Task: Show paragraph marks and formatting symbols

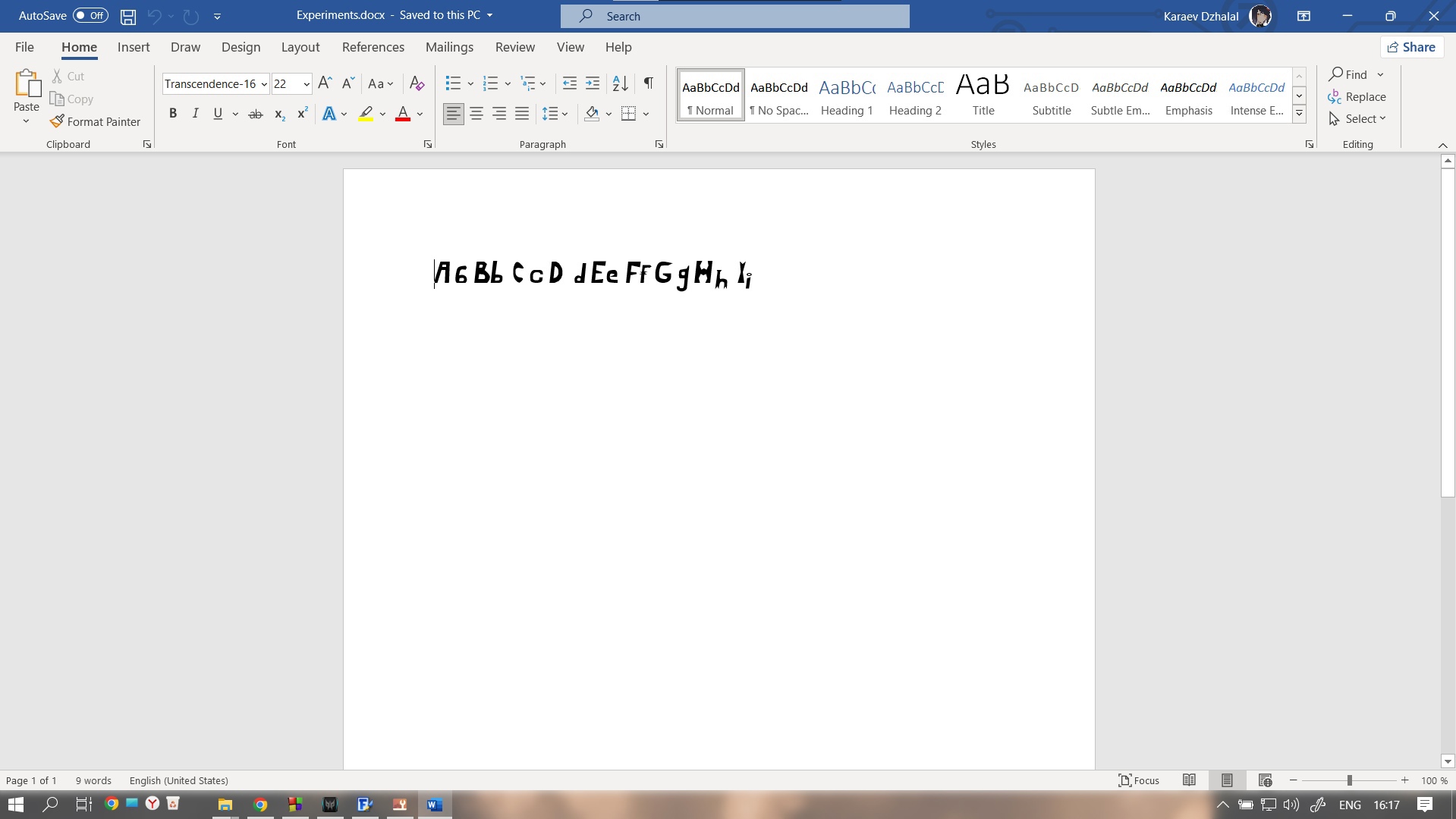Action: pyautogui.click(x=648, y=83)
